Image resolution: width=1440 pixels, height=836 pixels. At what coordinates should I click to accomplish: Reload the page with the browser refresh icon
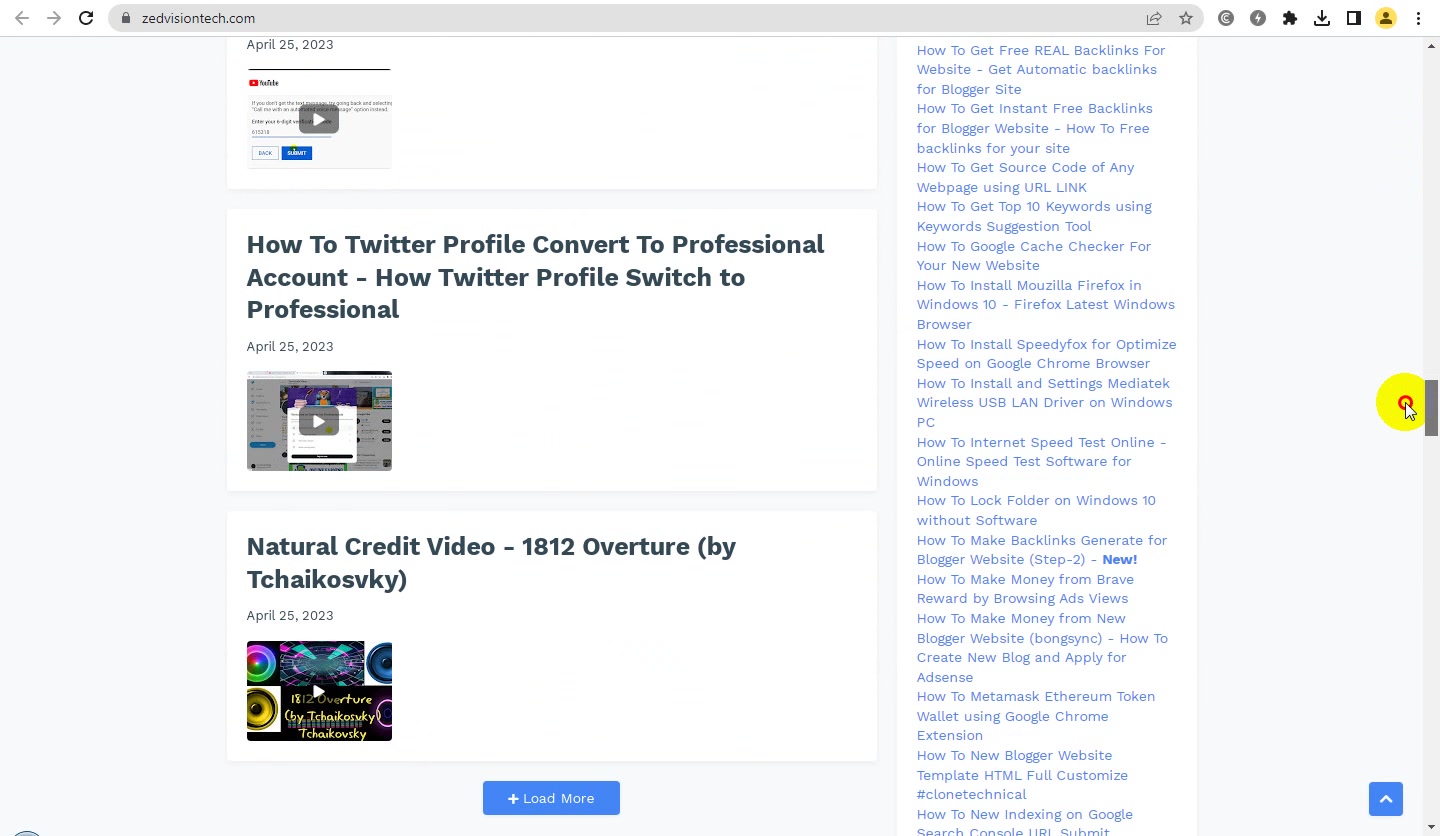(86, 18)
